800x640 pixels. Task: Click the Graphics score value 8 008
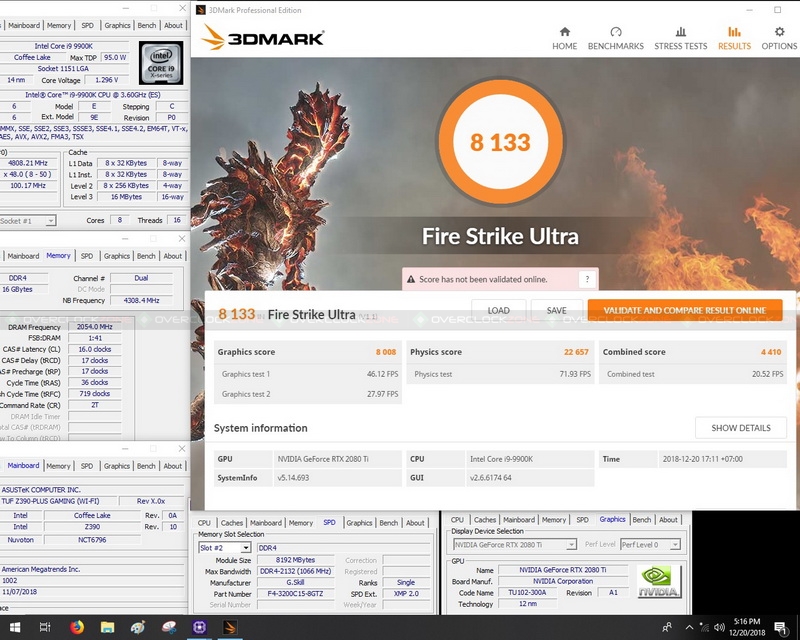(386, 352)
